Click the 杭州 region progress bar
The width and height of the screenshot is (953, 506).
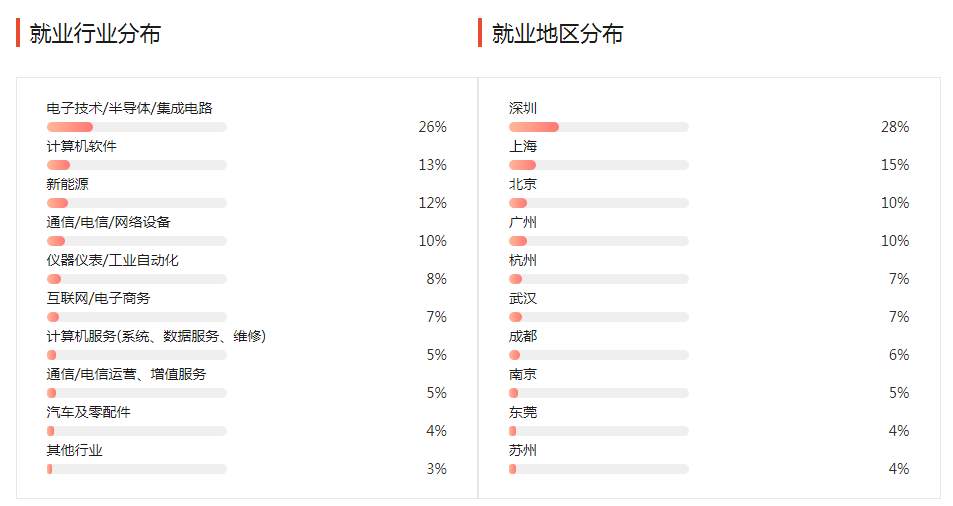(x=599, y=279)
